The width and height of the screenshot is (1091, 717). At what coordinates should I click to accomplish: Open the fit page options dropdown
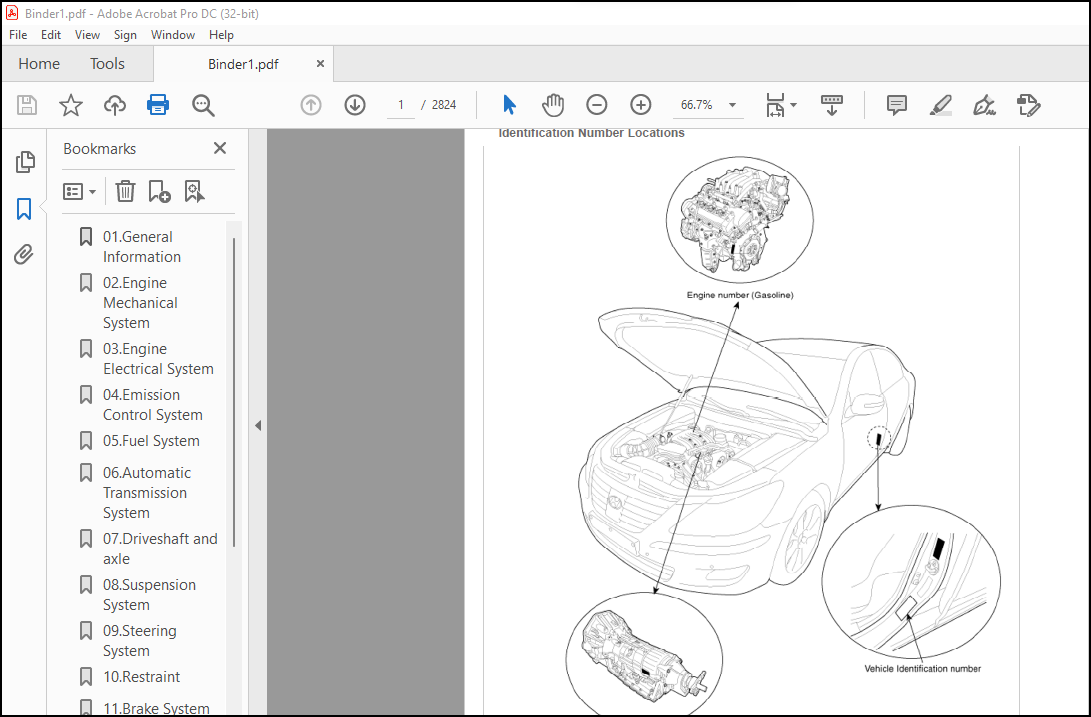[781, 105]
